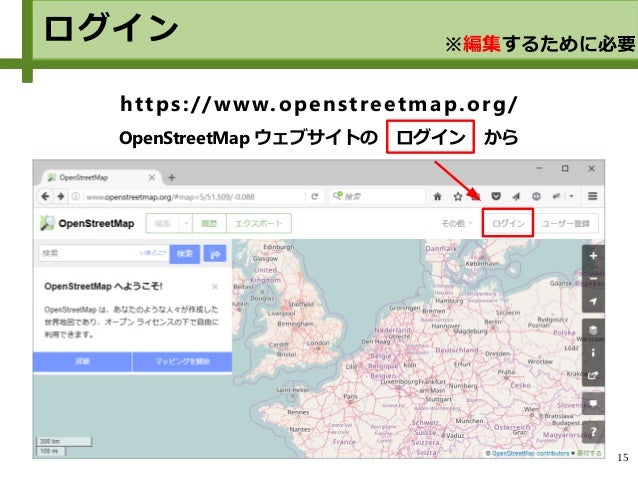Select the OpenStreetMap browser tab
Viewport: 638px width, 479px height.
pos(100,177)
